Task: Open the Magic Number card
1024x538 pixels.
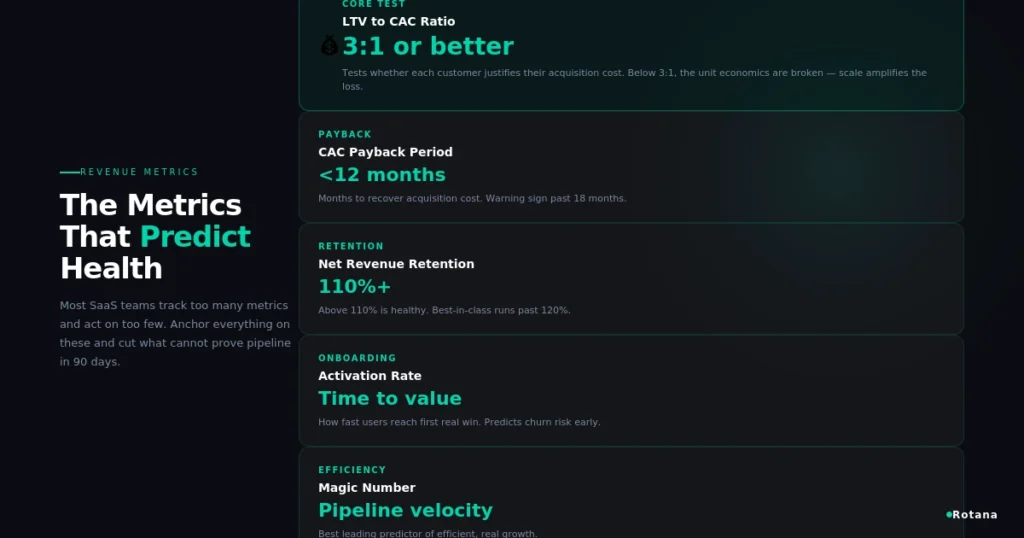Action: 631,493
